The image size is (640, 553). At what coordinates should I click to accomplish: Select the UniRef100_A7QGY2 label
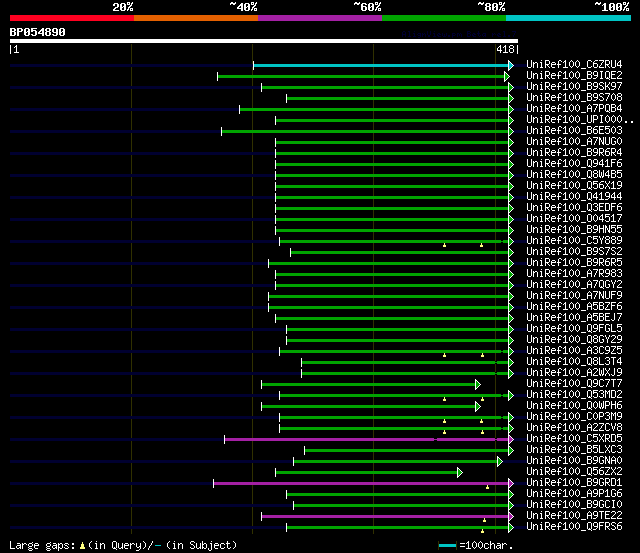click(x=574, y=285)
